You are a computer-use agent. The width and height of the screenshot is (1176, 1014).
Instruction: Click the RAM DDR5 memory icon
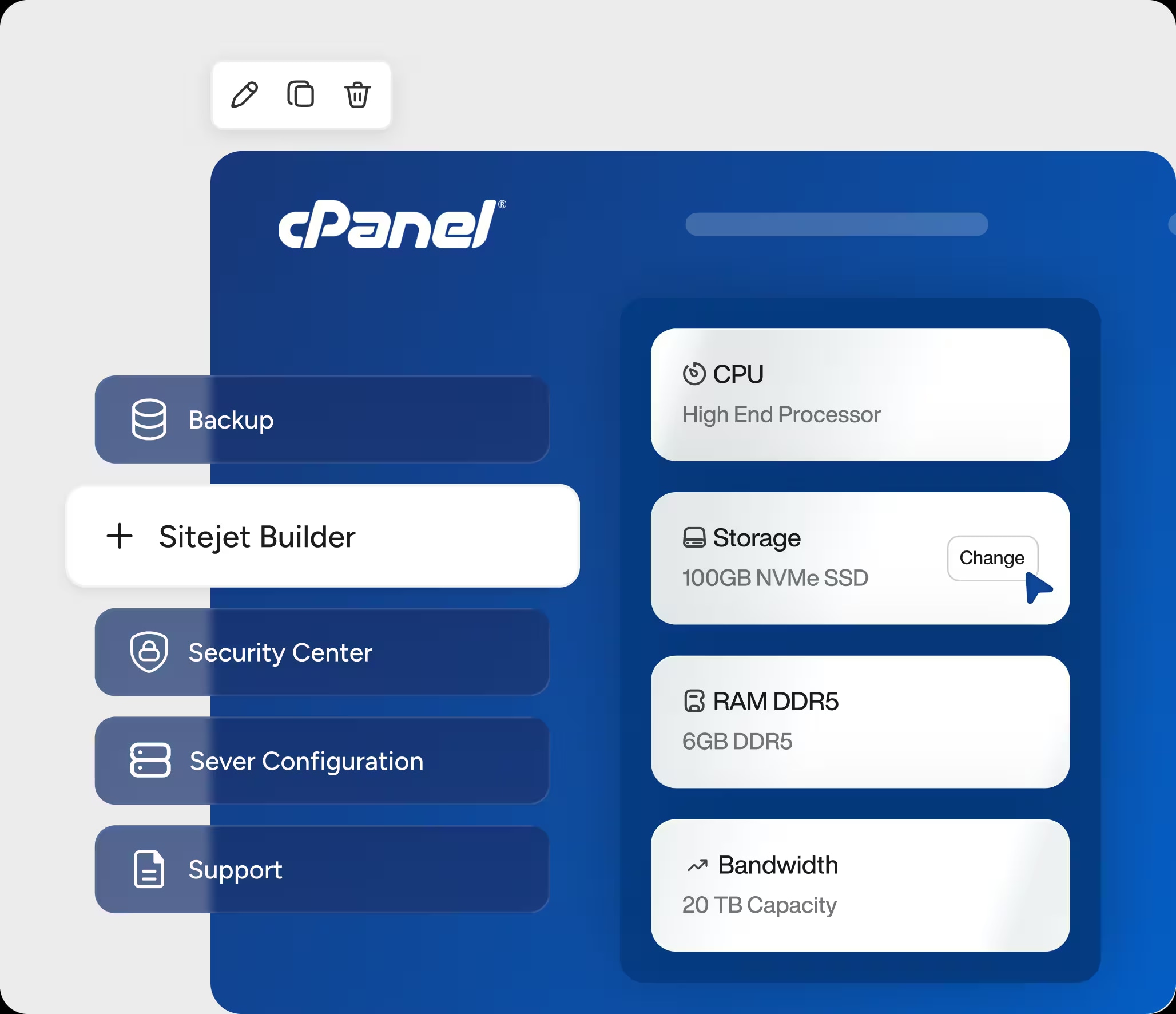click(x=694, y=701)
